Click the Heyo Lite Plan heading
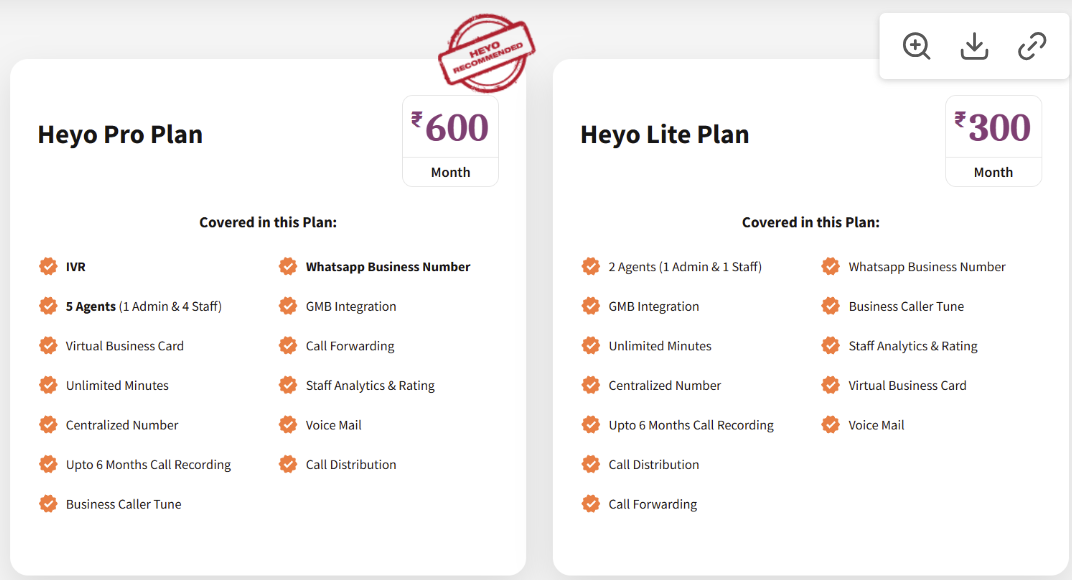This screenshot has width=1072, height=580. pos(665,135)
